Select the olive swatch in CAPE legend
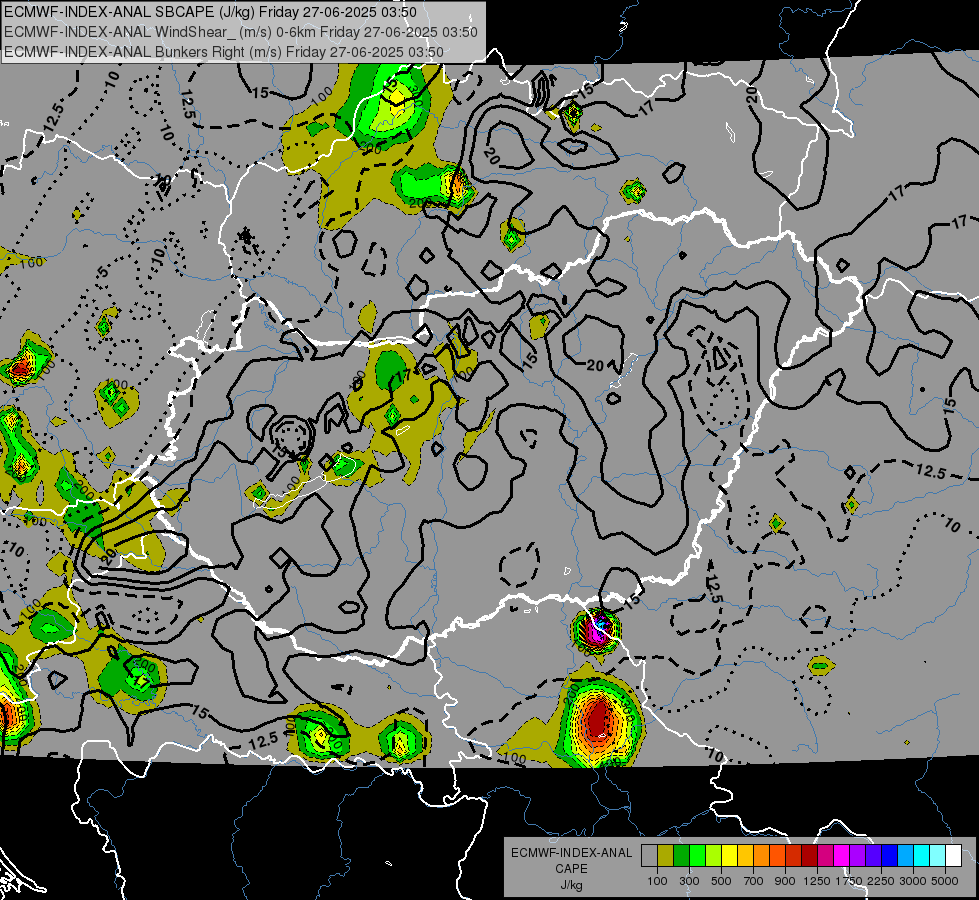 666,856
